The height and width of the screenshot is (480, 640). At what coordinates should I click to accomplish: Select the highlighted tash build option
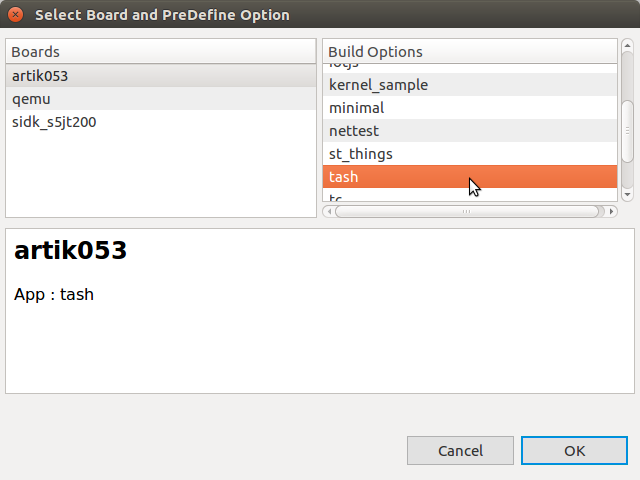[x=344, y=177]
